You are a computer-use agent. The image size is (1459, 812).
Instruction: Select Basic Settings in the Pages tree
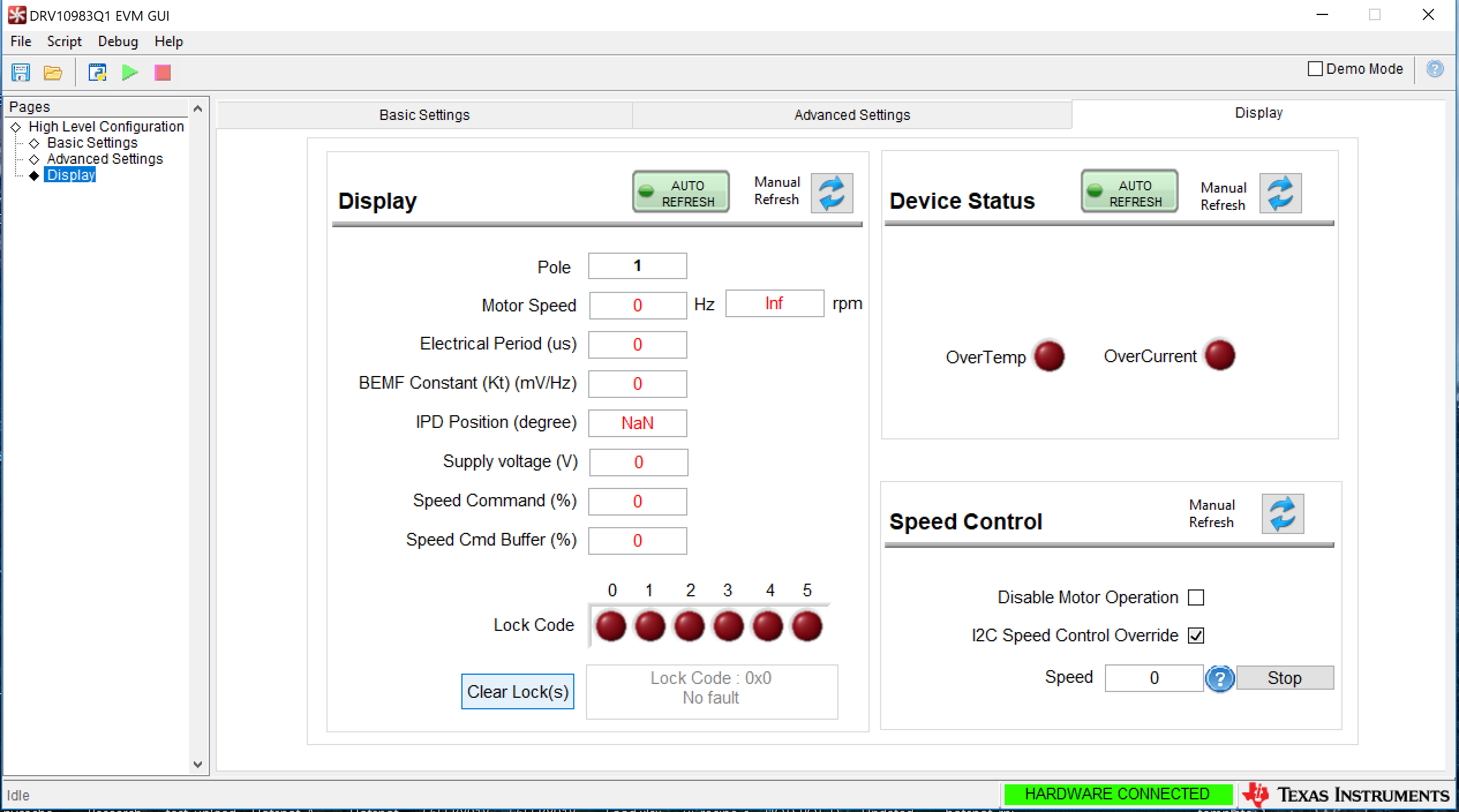(92, 142)
